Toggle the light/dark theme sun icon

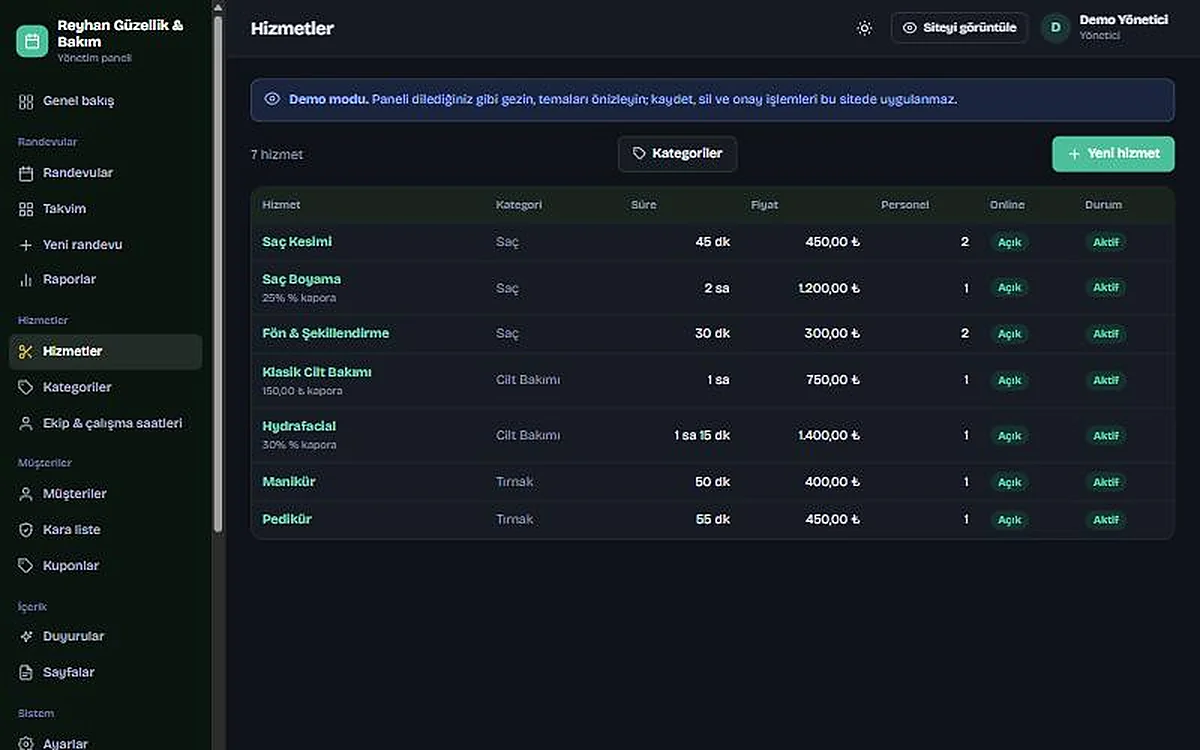pos(865,28)
